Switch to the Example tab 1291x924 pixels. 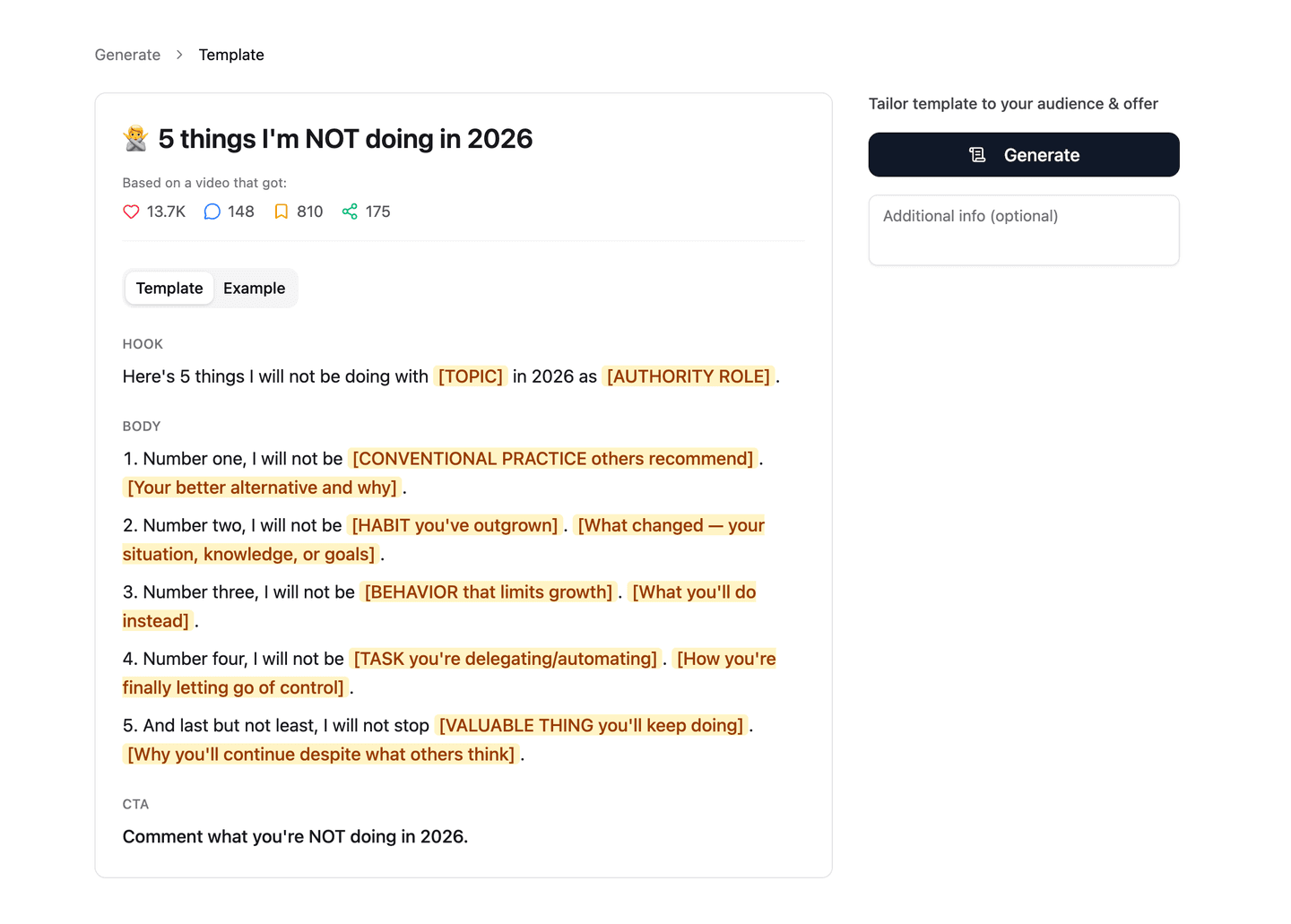pyautogui.click(x=254, y=288)
